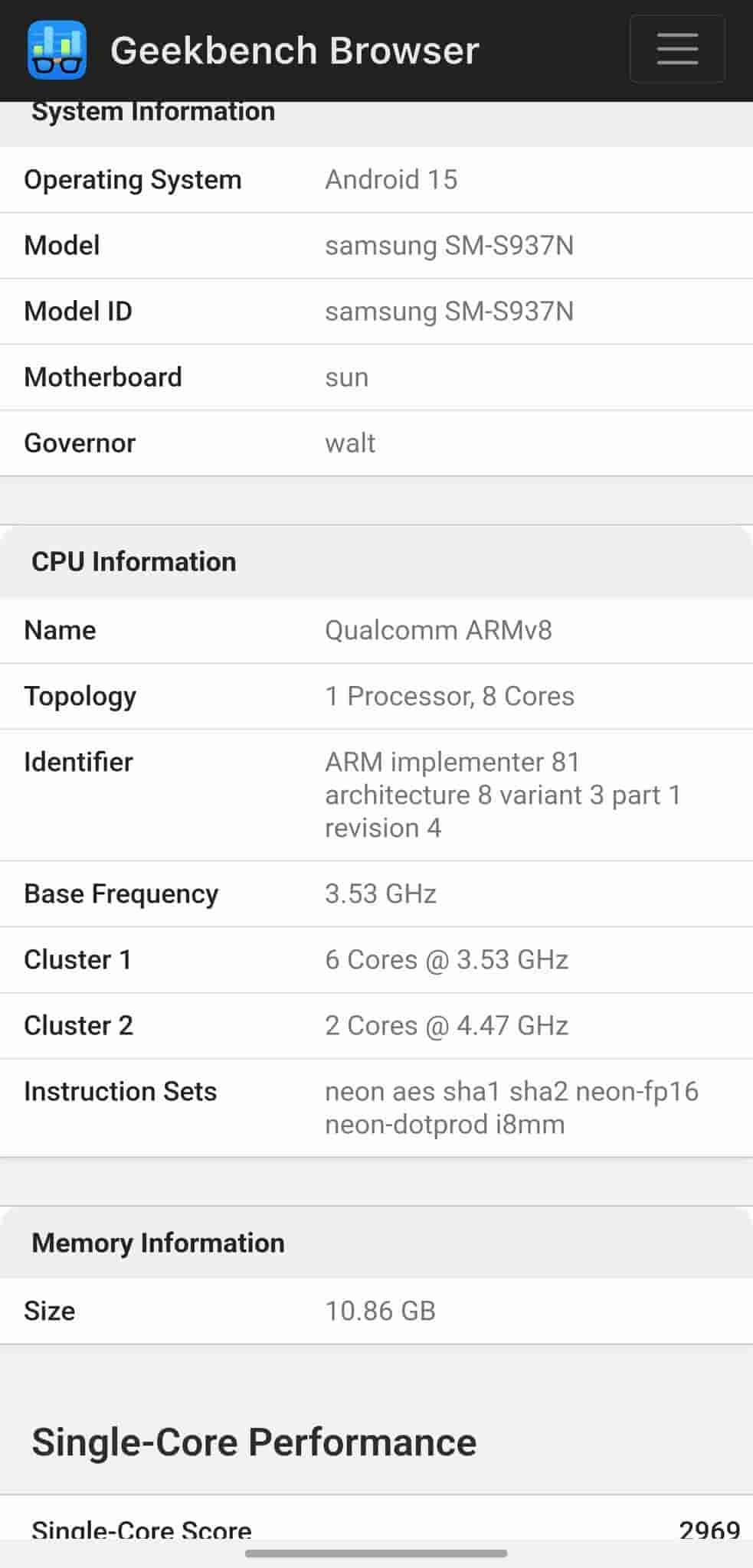Click the Geekbench Browser title link
753x1568 pixels.
tap(294, 51)
